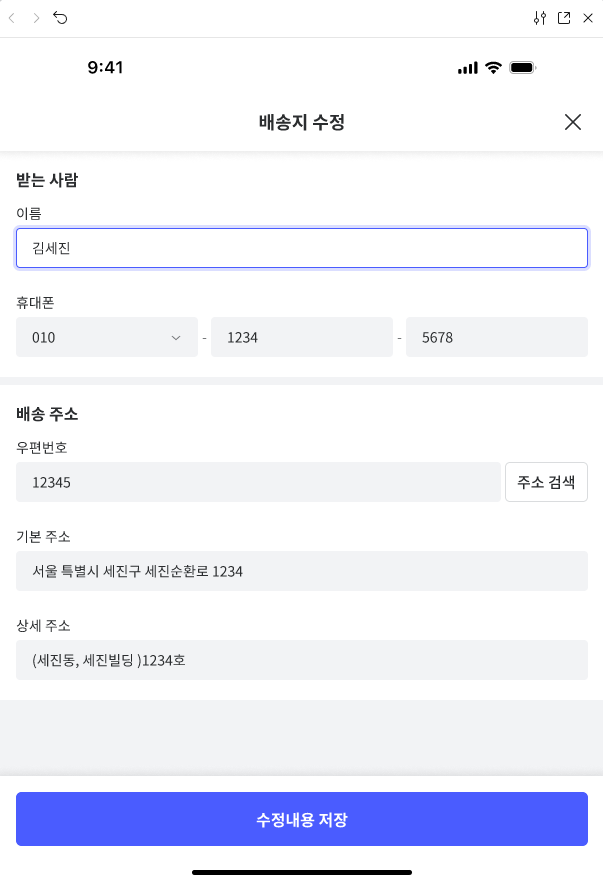Click the reload arrow icon

tap(60, 18)
